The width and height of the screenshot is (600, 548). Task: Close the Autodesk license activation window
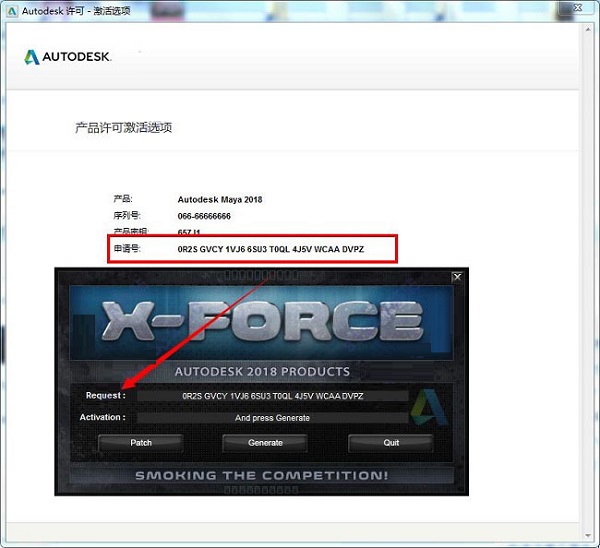[578, 7]
